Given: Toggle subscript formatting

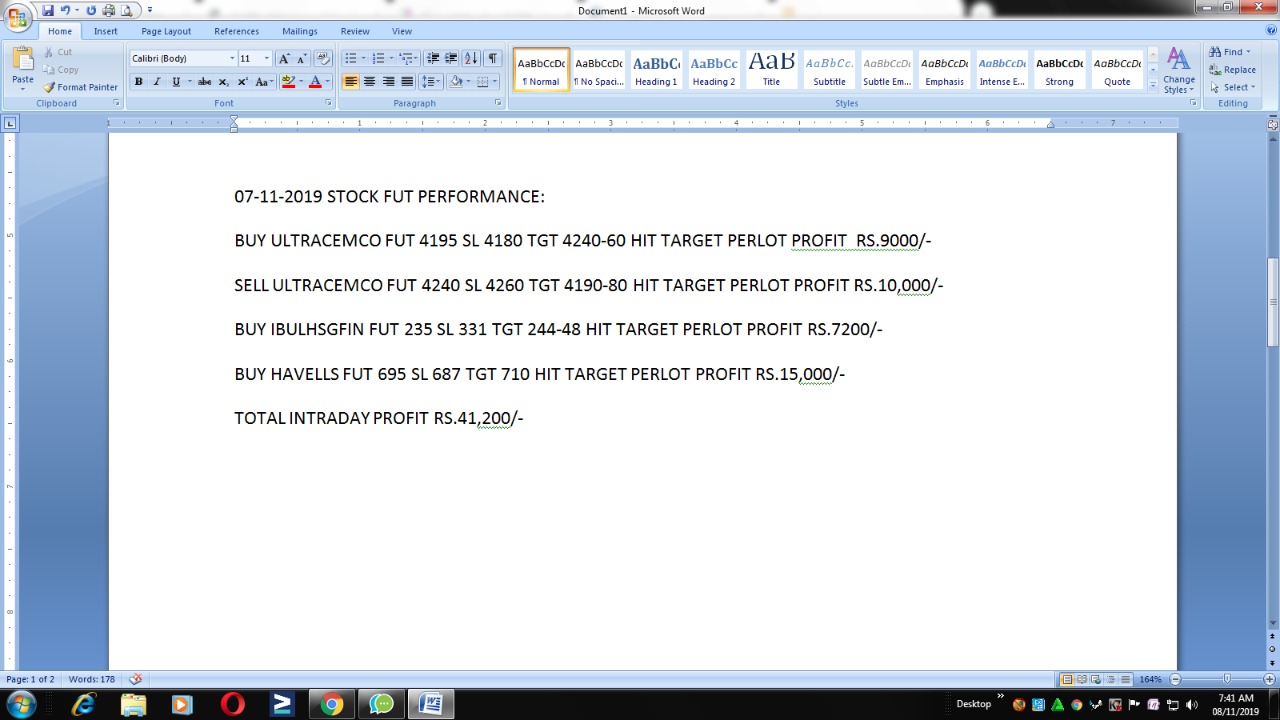Looking at the screenshot, I should click(x=223, y=82).
